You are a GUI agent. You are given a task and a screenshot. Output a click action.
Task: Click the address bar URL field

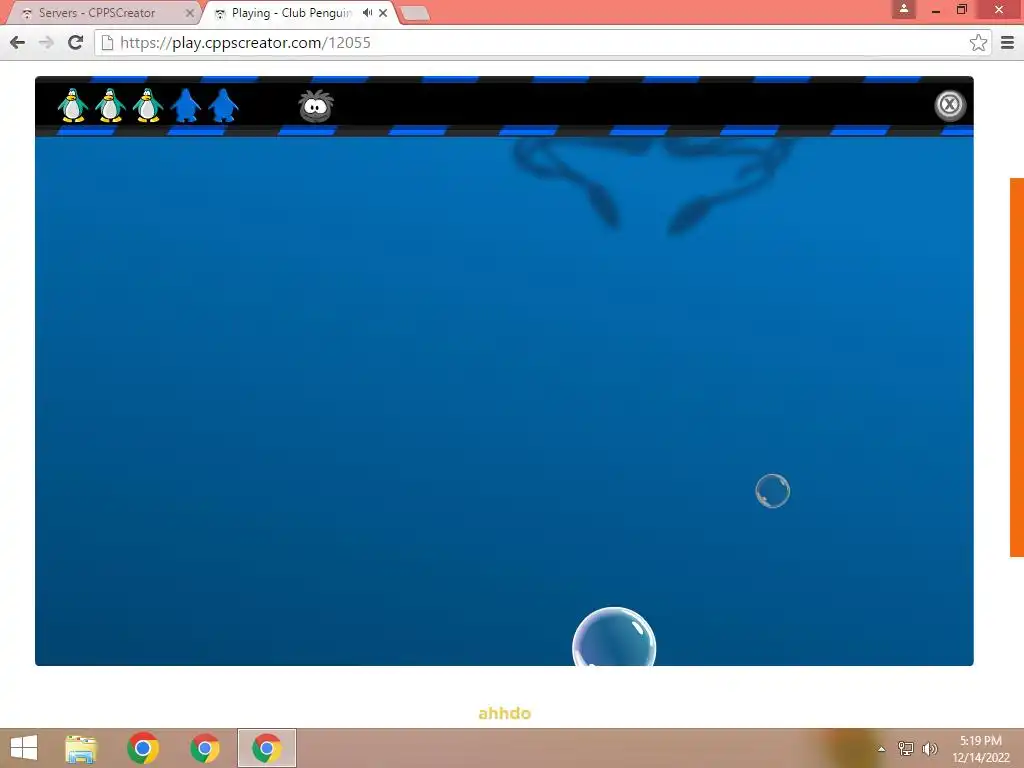coord(542,43)
